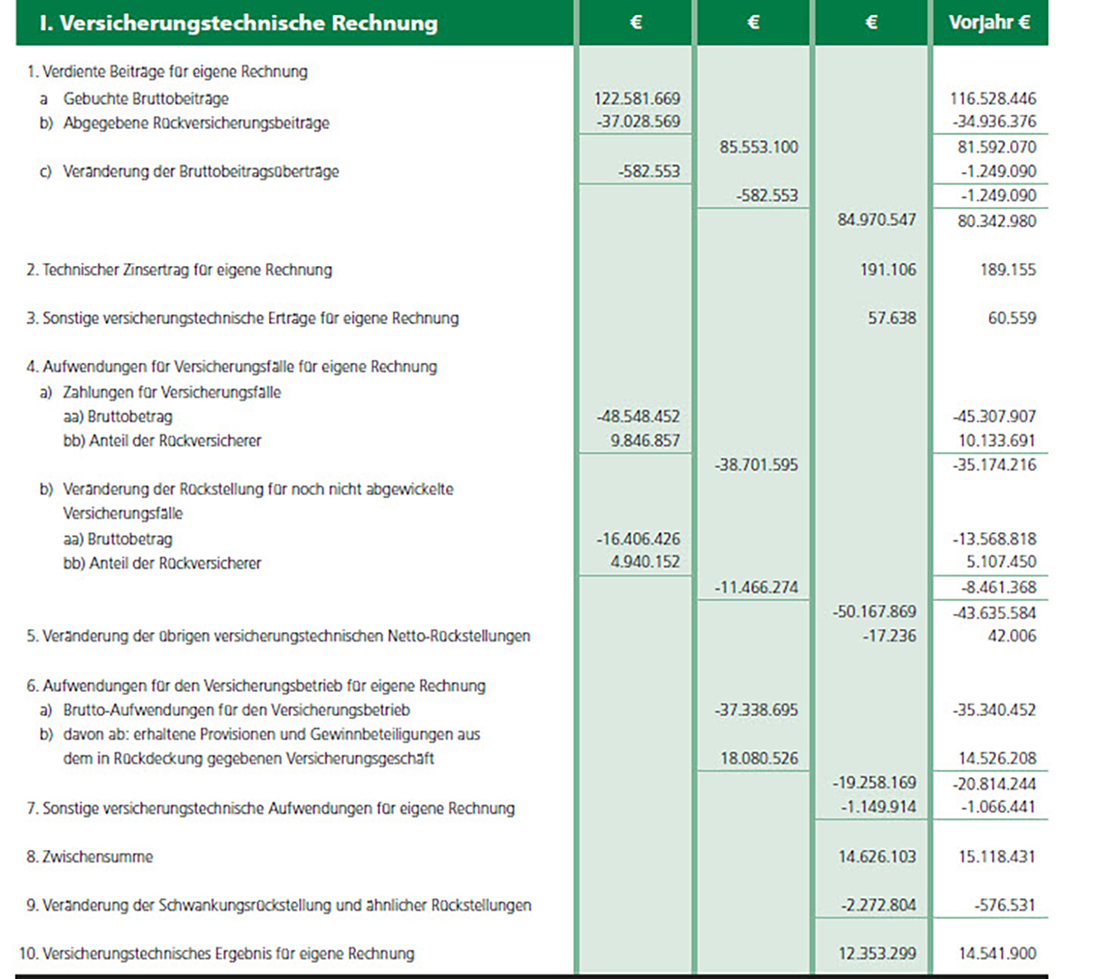The height and width of the screenshot is (979, 1109).
Task: Select the value 18.080.526
Action: pyautogui.click(x=759, y=759)
